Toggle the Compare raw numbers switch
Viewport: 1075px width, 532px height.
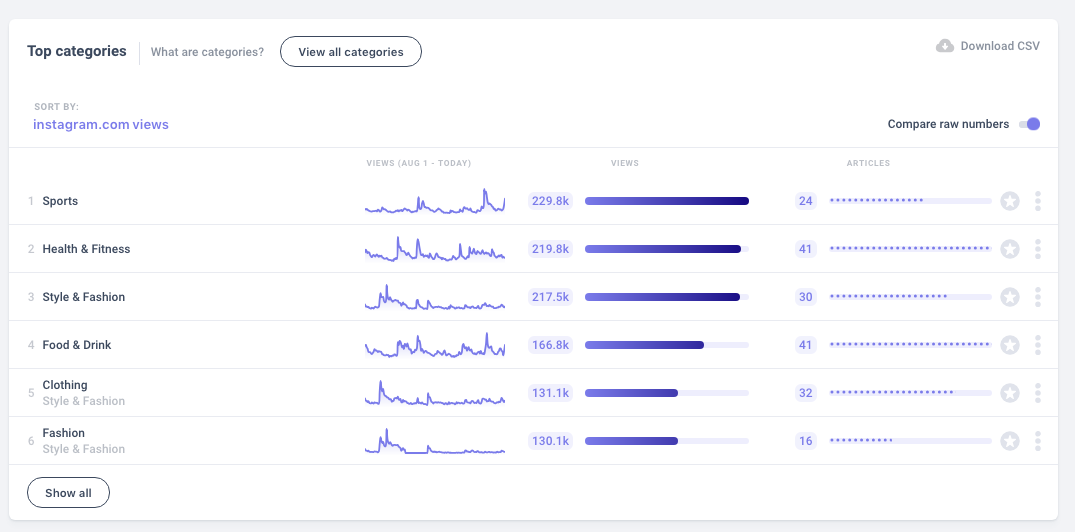tap(1029, 124)
